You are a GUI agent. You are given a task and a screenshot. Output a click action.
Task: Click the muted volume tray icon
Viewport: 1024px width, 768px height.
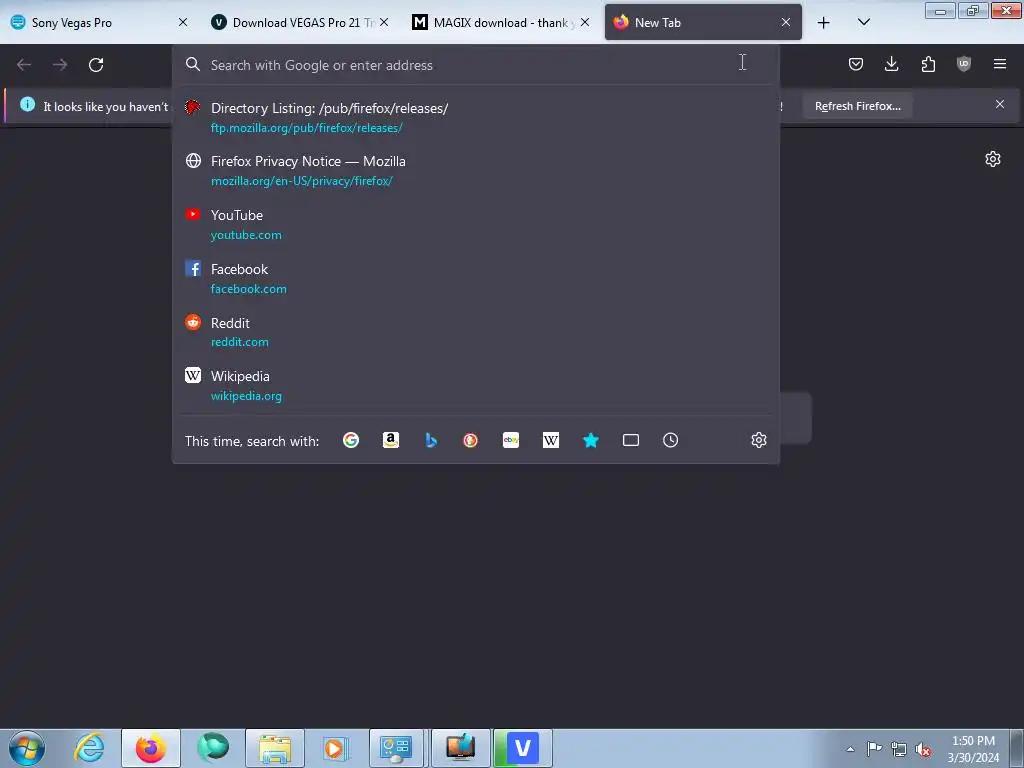point(923,749)
